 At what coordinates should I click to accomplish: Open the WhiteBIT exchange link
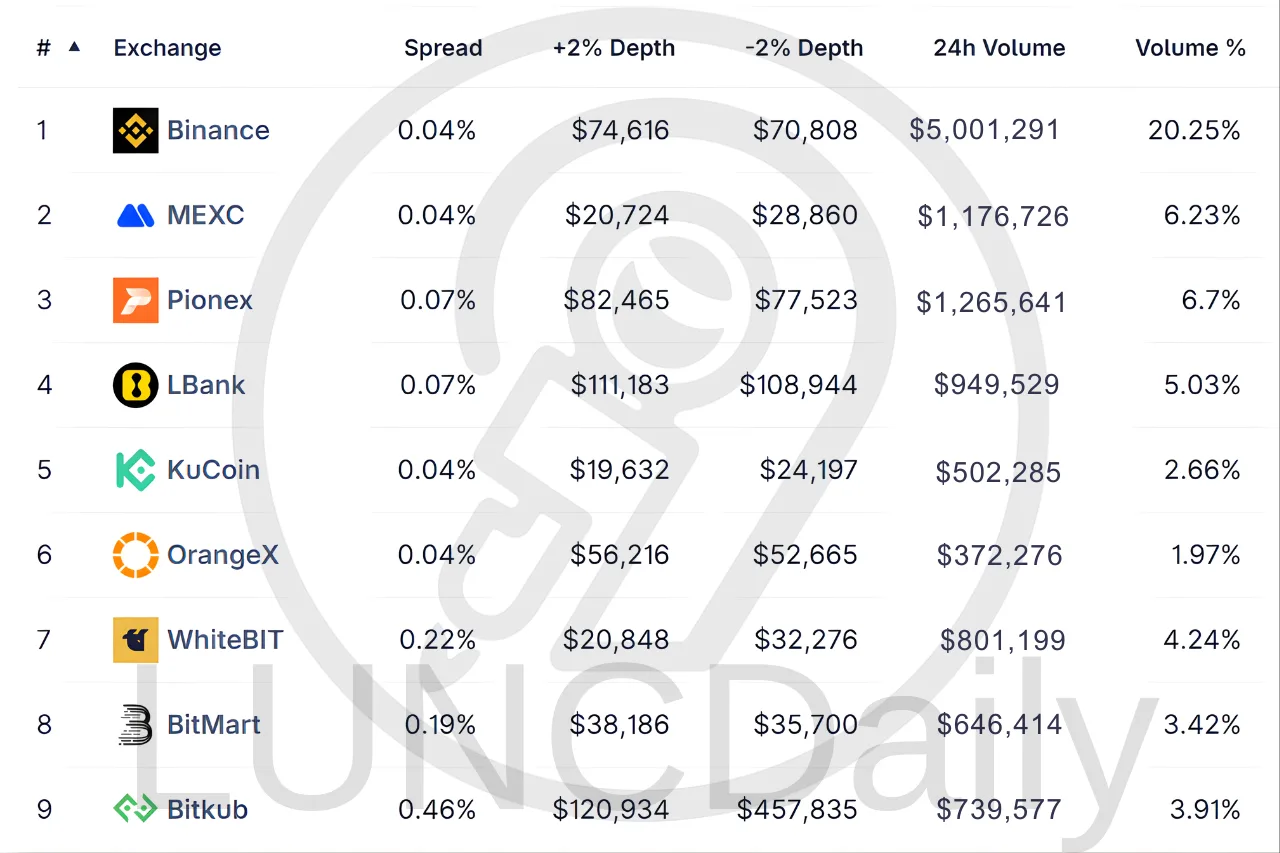[x=225, y=640]
